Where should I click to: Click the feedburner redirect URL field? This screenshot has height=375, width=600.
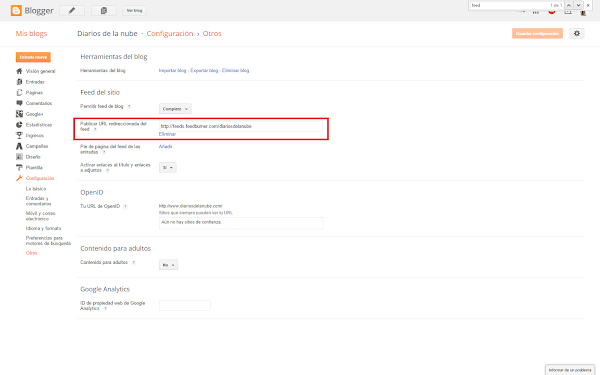click(x=241, y=126)
